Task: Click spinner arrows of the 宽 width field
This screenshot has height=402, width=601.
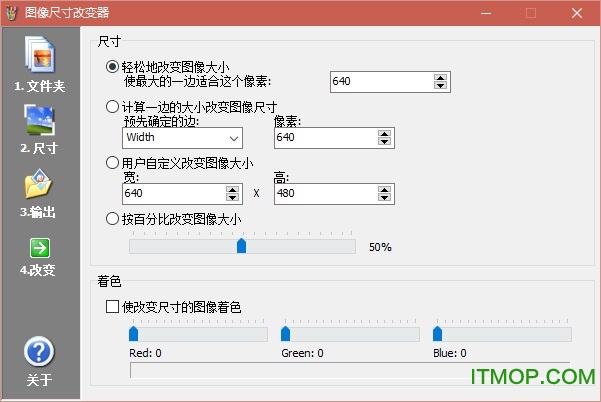Action: (235, 193)
